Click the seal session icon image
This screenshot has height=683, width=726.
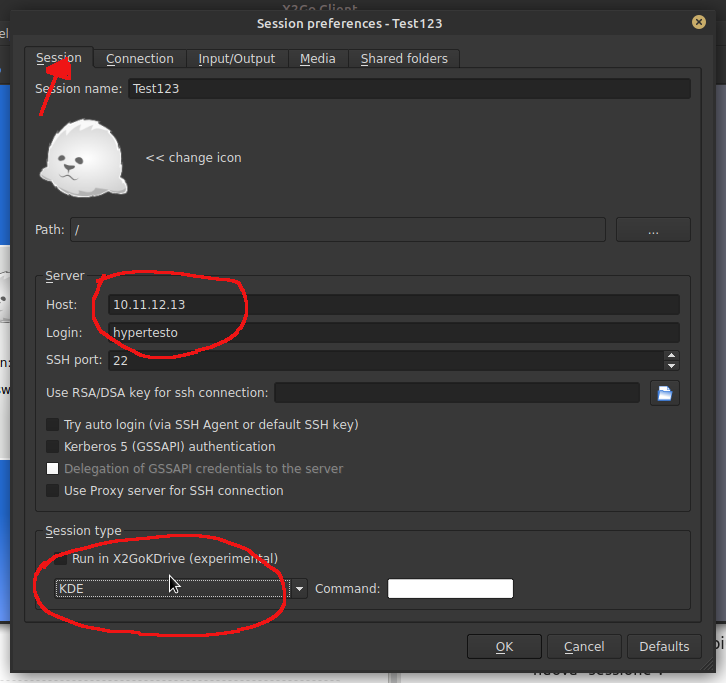(84, 158)
